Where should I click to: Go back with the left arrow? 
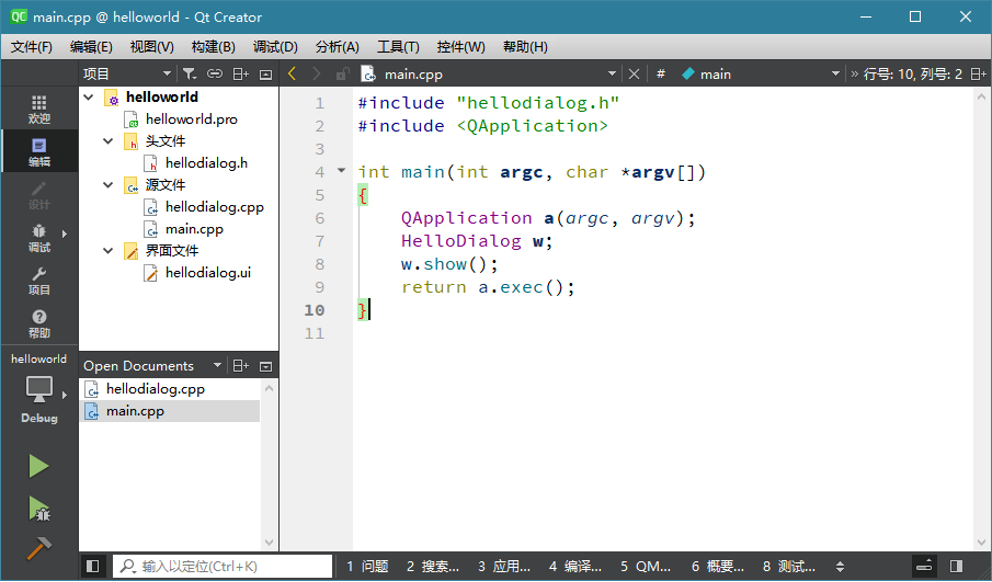click(x=292, y=74)
